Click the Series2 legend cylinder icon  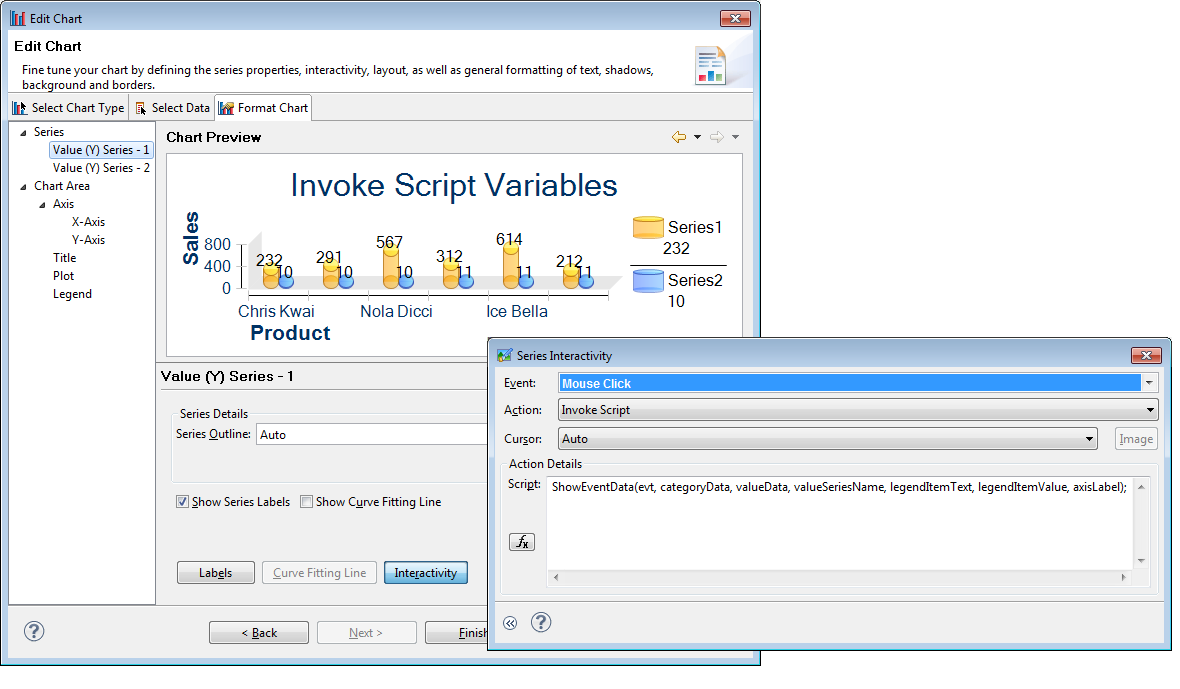648,281
